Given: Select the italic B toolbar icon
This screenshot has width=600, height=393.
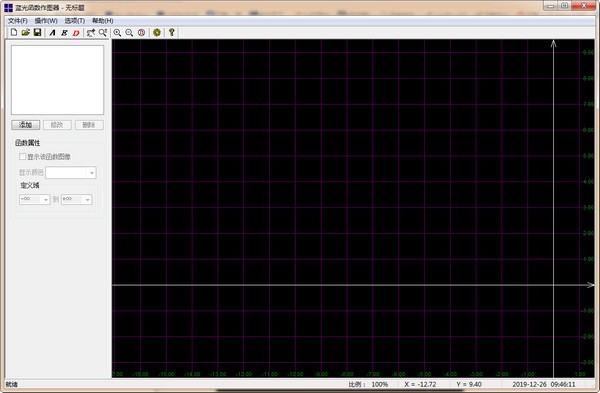Looking at the screenshot, I should (64, 33).
